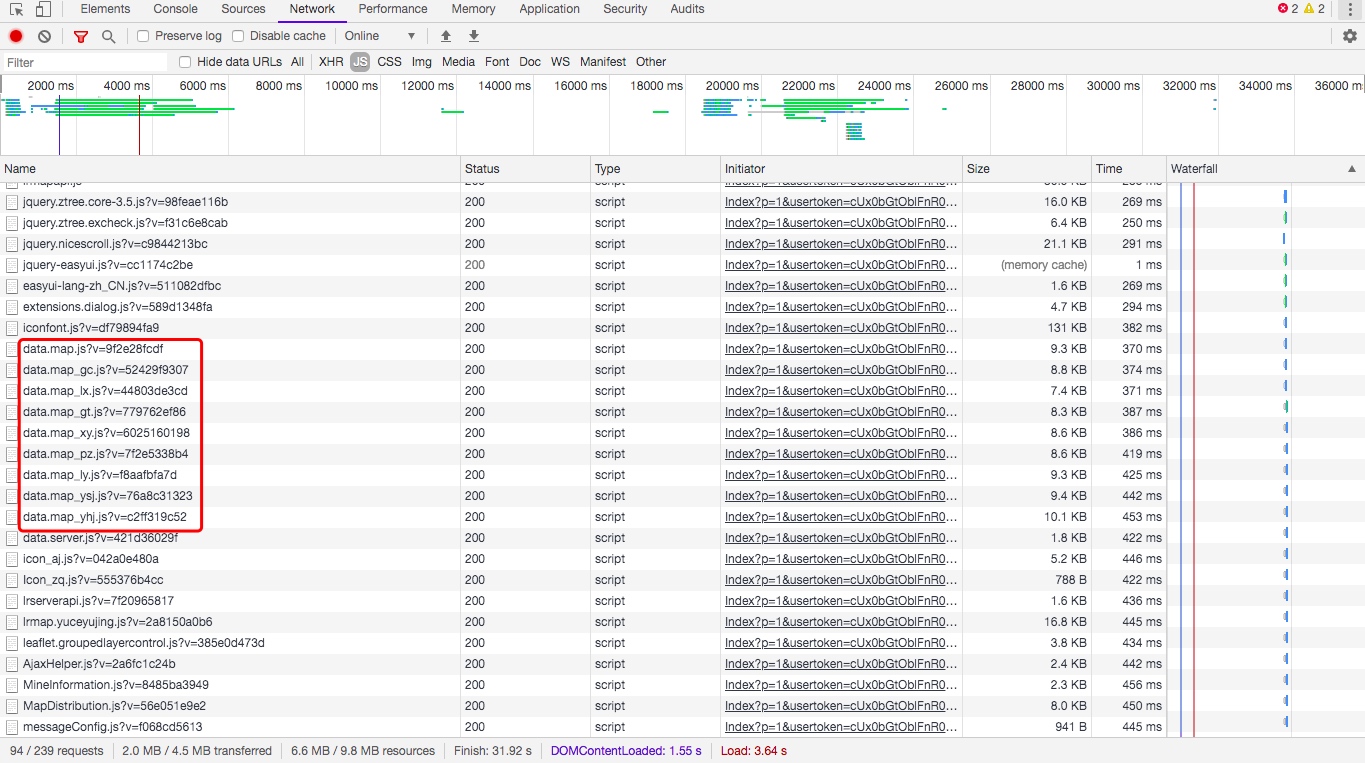Check Hide data URLs option
The image size is (1365, 763).
pyautogui.click(x=185, y=62)
